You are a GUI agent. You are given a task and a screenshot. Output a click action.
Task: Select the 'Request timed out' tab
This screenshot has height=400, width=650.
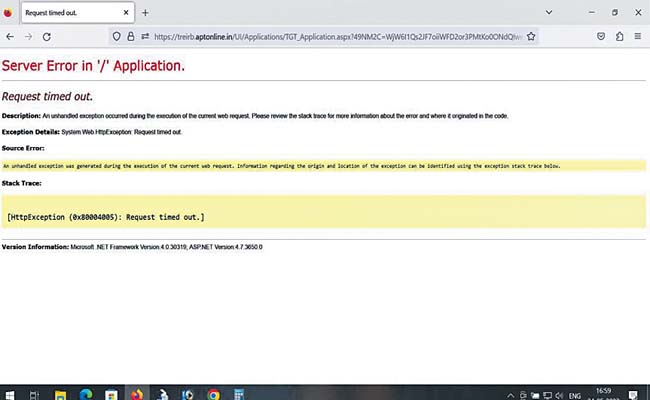(78, 13)
